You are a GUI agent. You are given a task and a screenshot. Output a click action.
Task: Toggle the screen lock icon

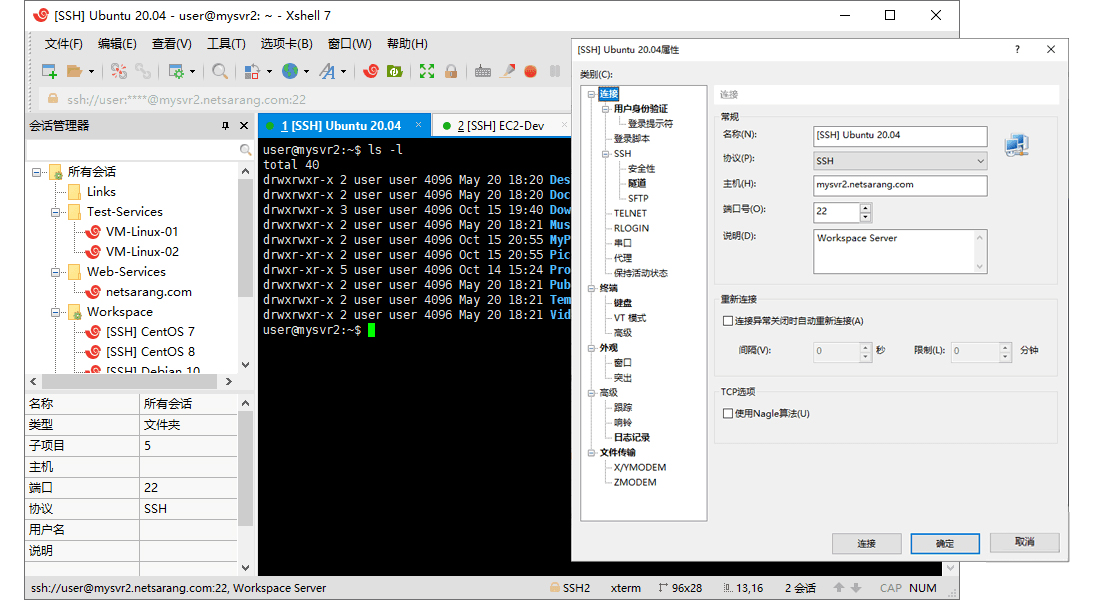point(450,71)
